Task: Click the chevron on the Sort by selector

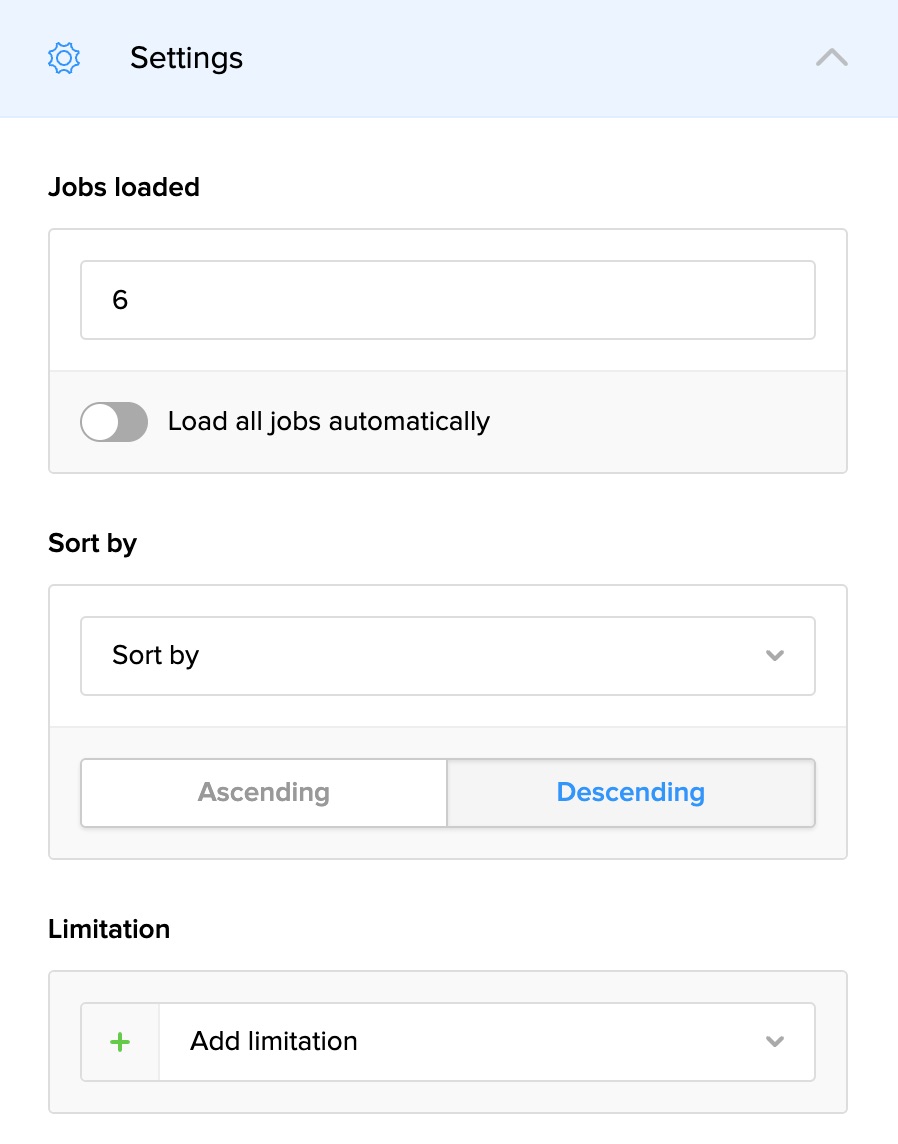Action: (x=774, y=656)
